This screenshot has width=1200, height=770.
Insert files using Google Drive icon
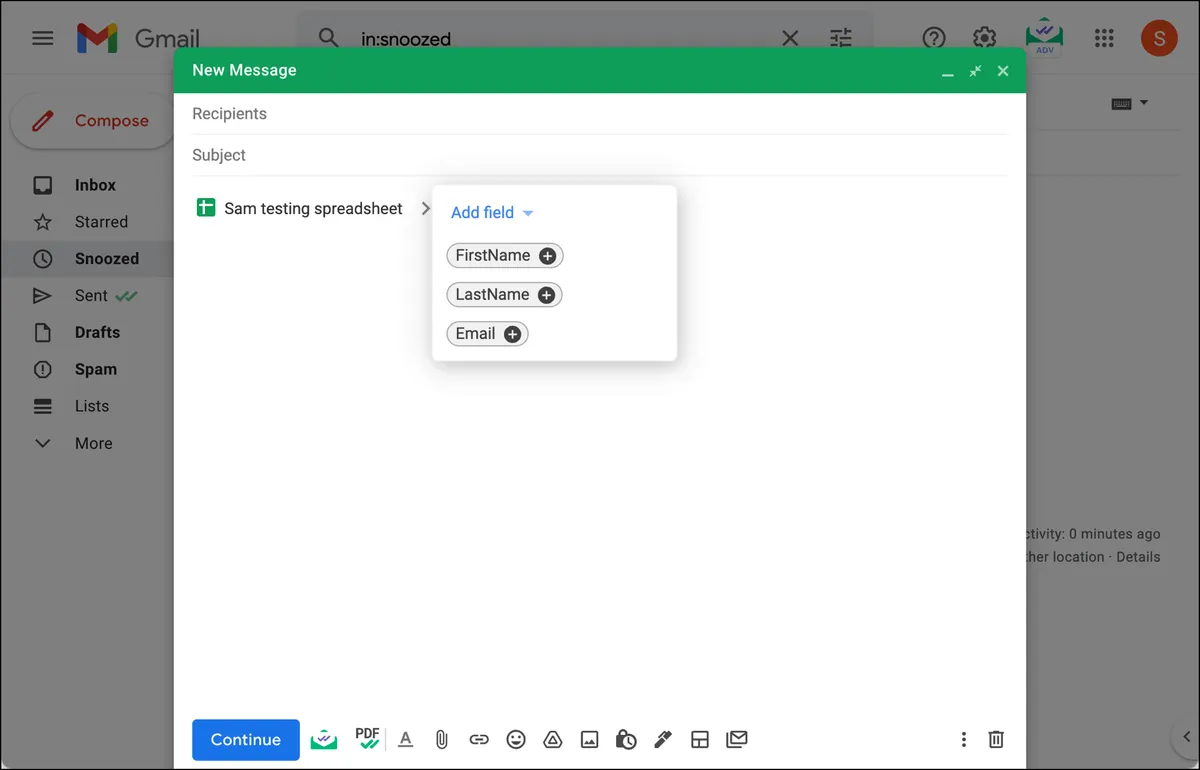552,740
